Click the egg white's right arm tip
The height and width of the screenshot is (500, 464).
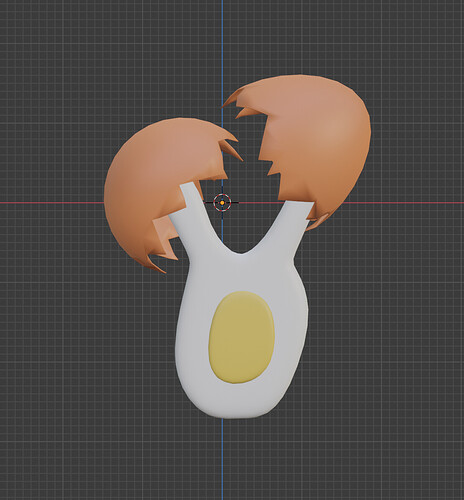tap(300, 207)
